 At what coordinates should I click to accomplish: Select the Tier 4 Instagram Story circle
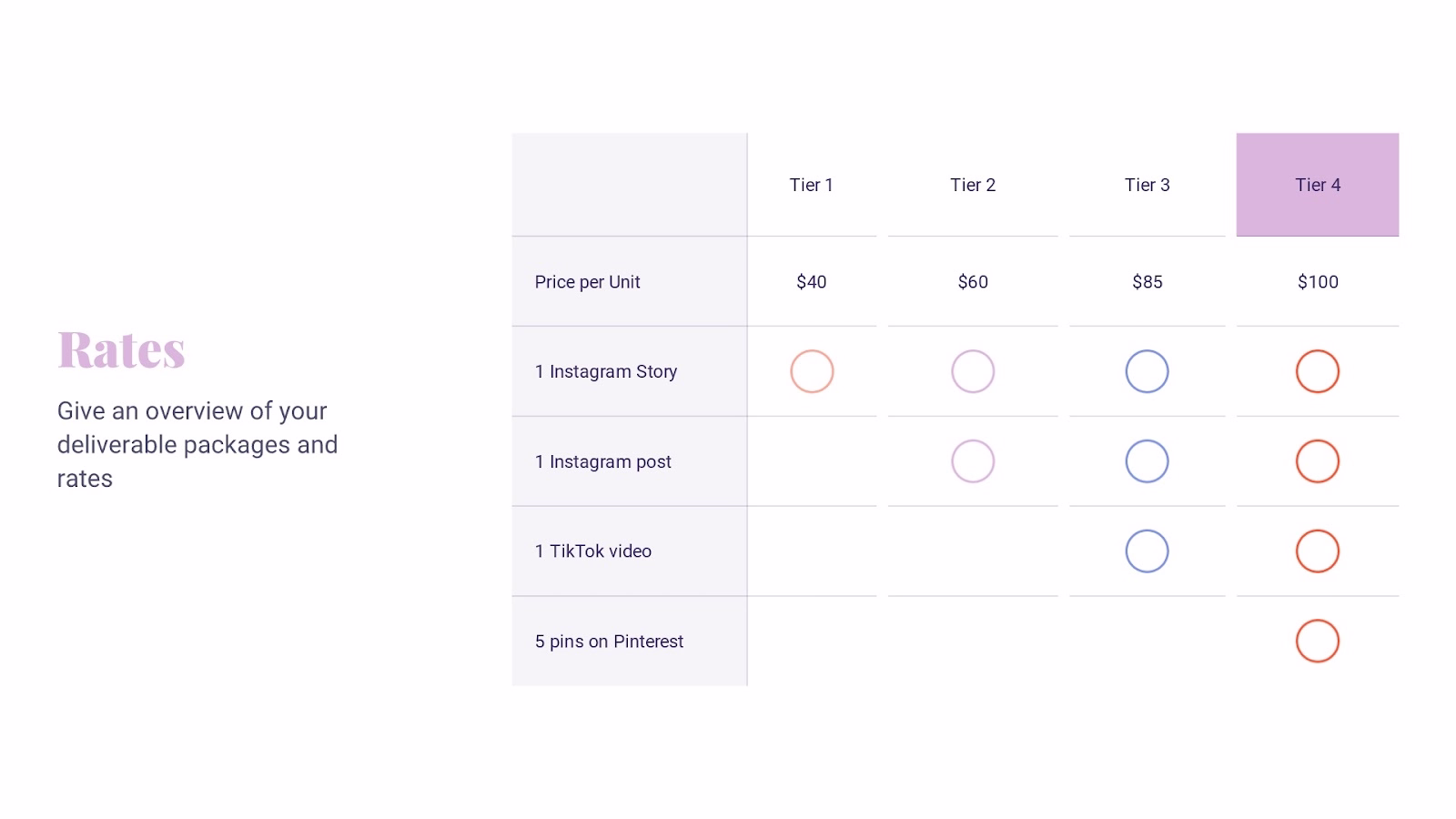click(1317, 371)
